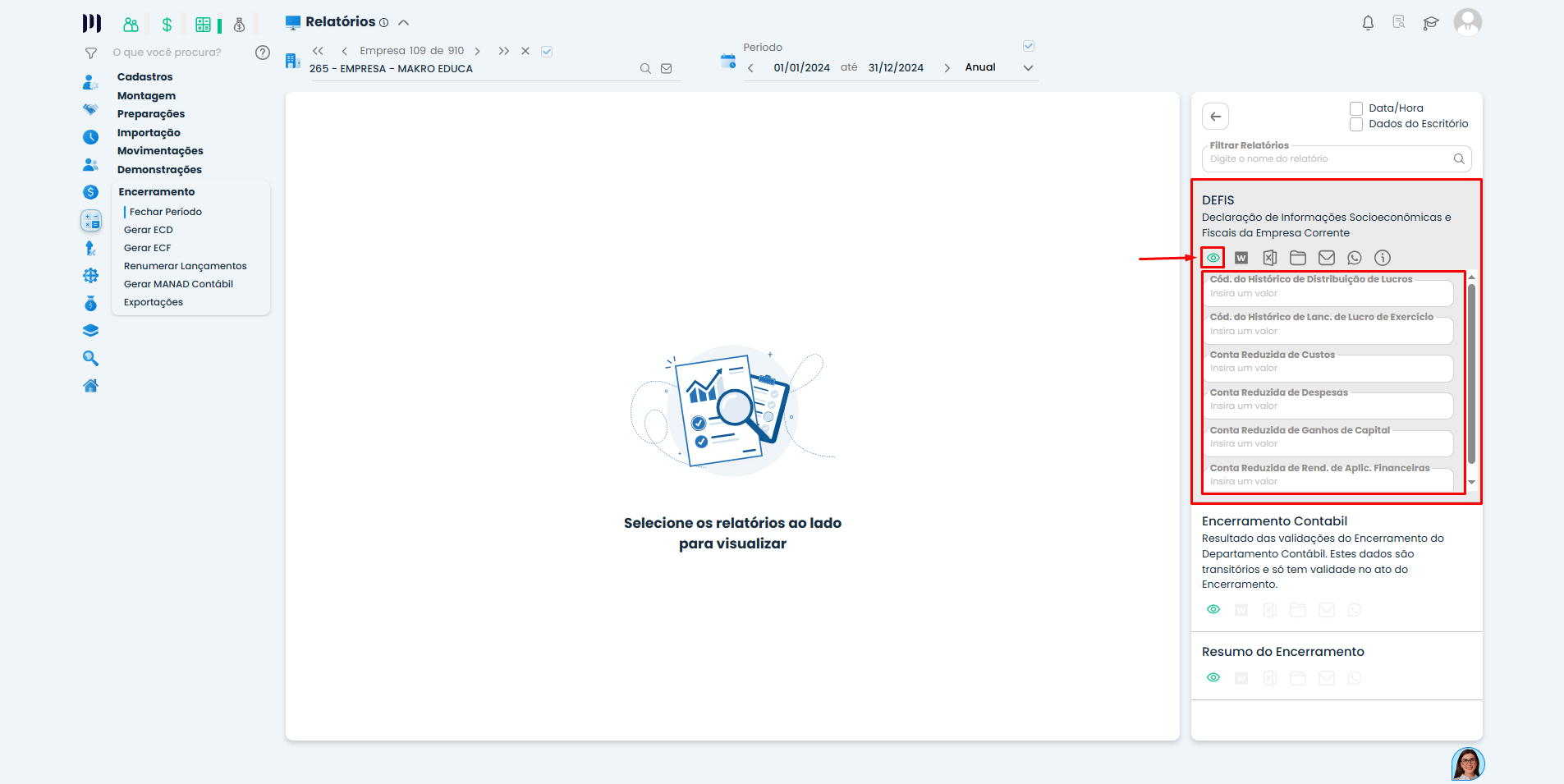Go to next company with right chevron
Viewport: 1564px width, 784px height.
477,51
